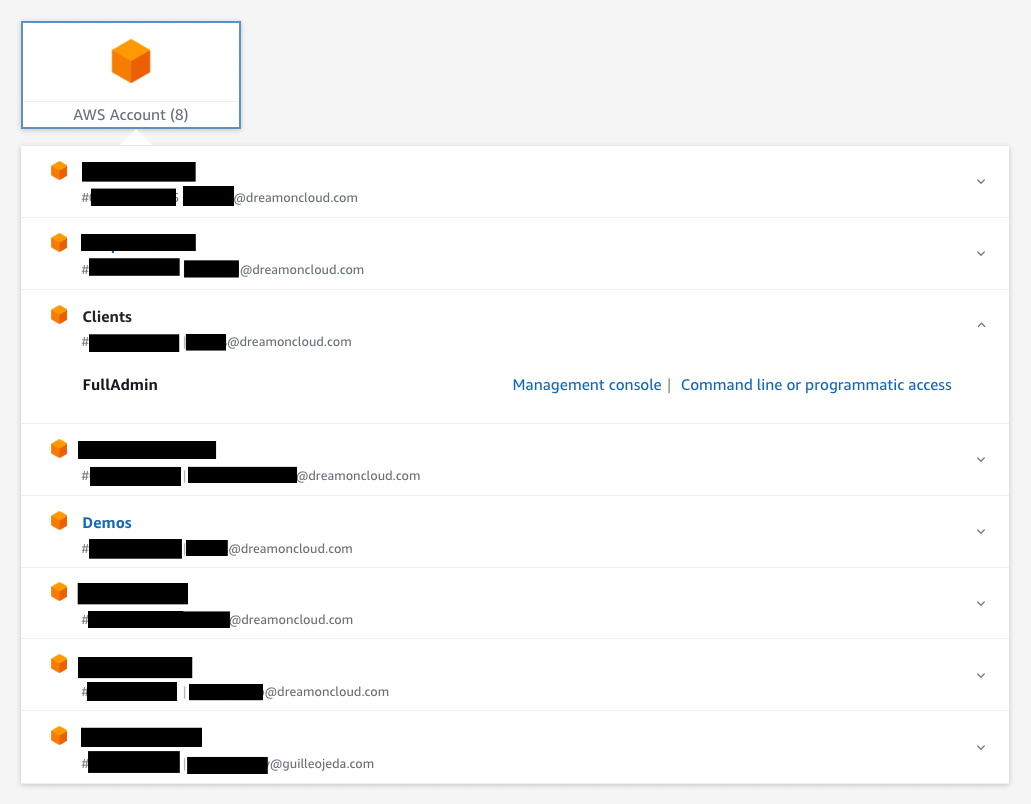Open Command line or programmatic access
1031x804 pixels.
click(x=816, y=385)
